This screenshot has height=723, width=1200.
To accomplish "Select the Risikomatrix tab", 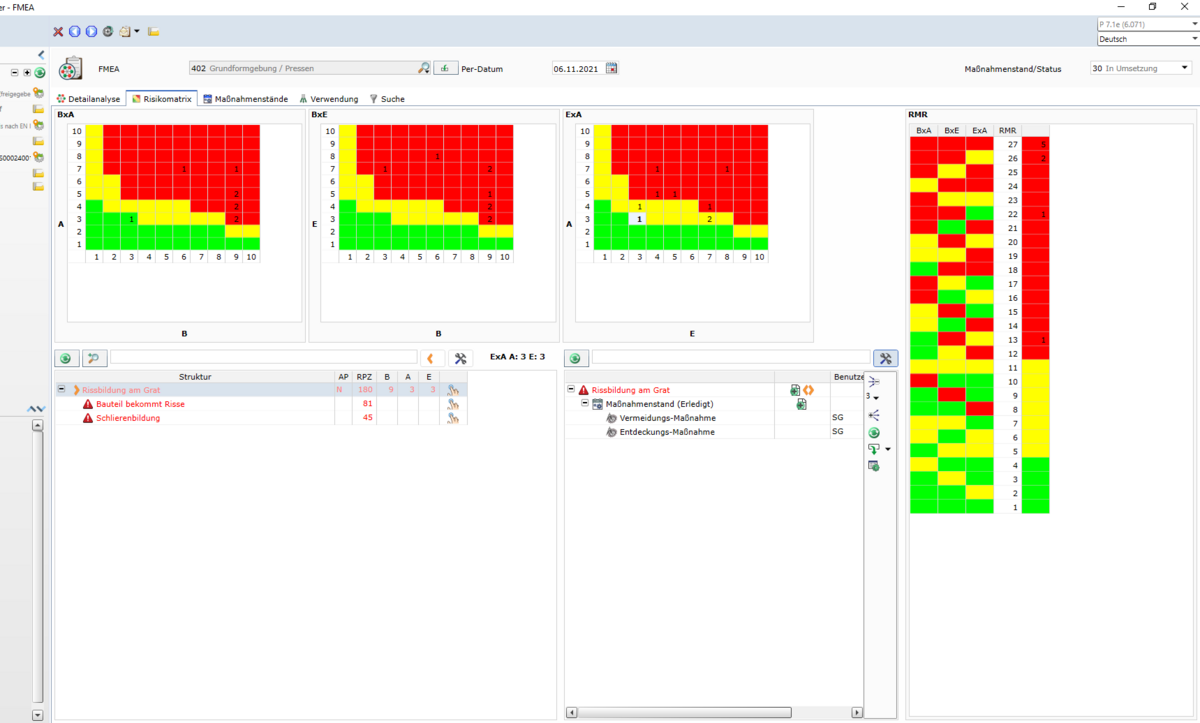I will pyautogui.click(x=162, y=99).
